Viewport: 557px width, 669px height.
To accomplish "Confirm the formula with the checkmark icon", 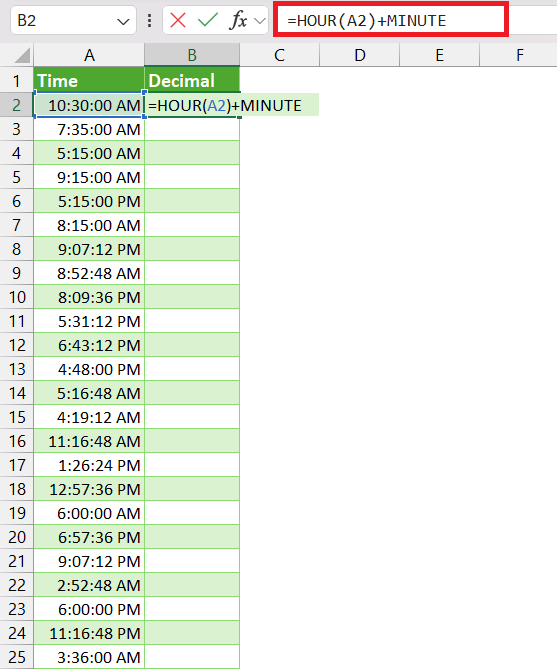I will 208,20.
